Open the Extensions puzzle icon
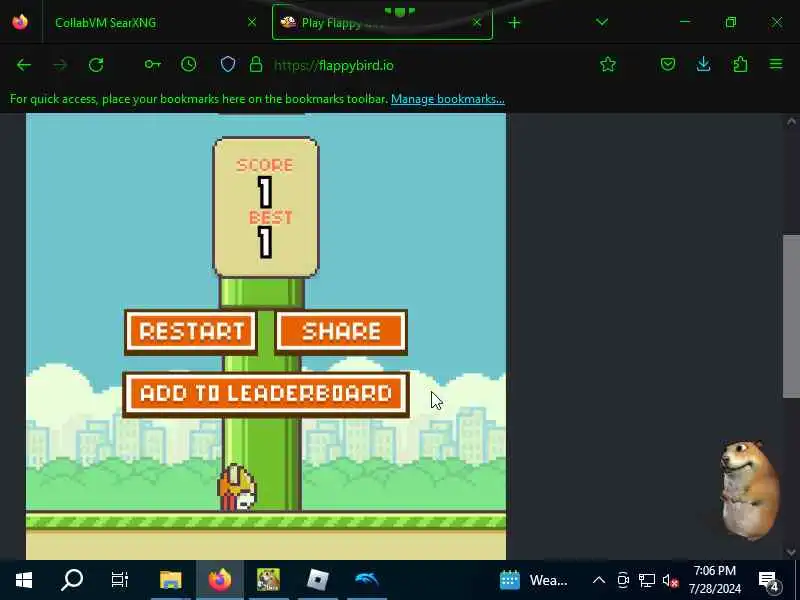Image resolution: width=800 pixels, height=600 pixels. [x=740, y=64]
